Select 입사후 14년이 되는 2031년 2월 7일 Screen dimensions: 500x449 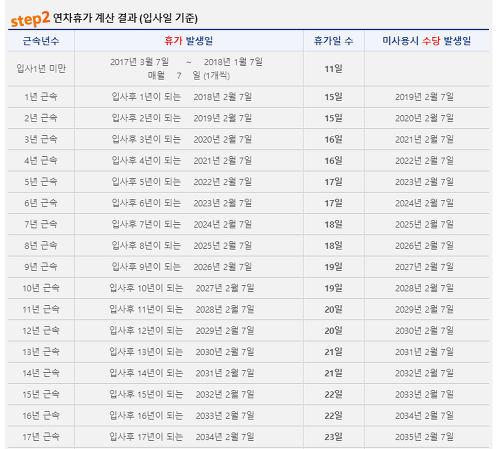click(x=182, y=373)
